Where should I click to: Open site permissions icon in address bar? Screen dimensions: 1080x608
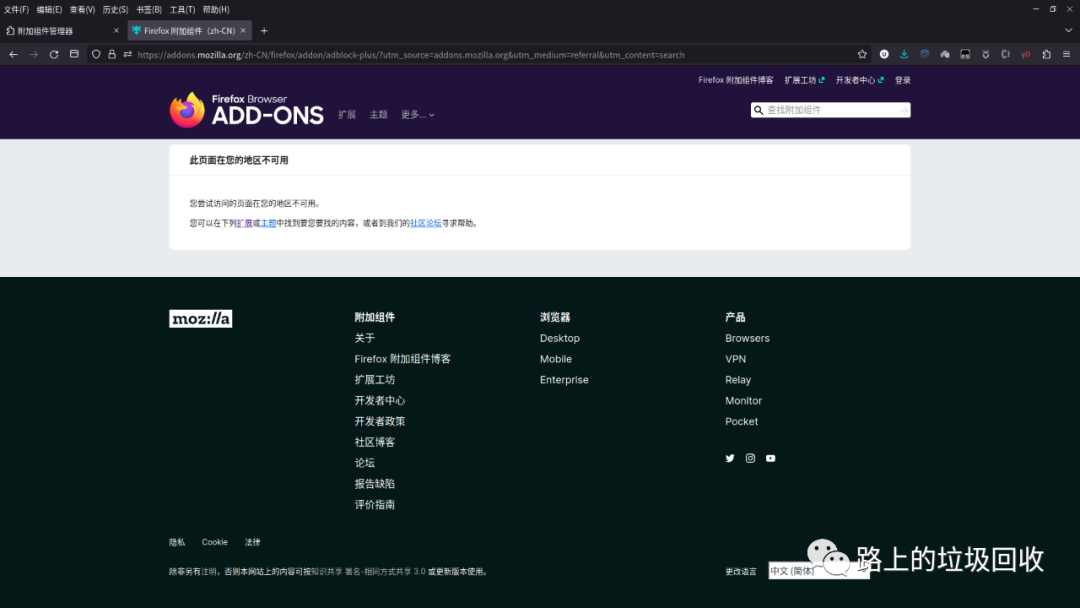[x=127, y=54]
